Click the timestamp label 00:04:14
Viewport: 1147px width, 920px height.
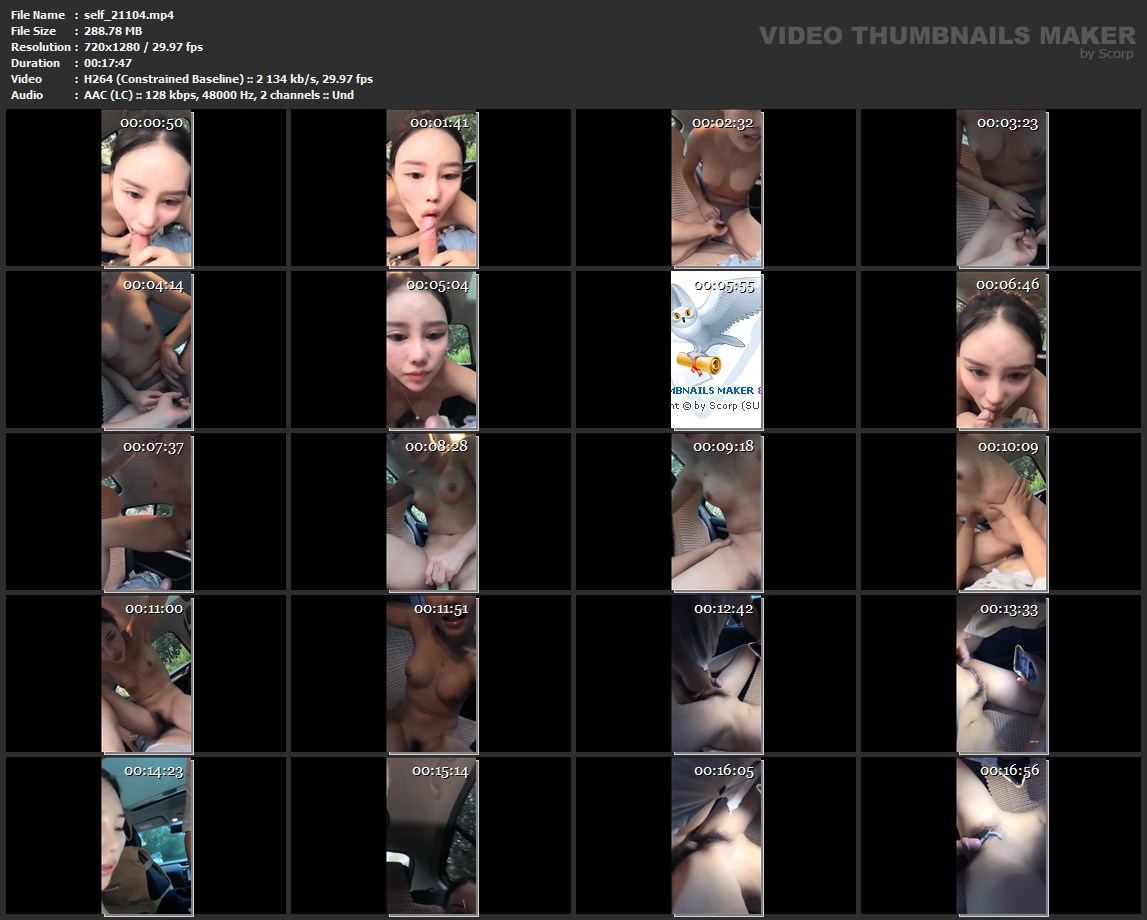tap(153, 285)
